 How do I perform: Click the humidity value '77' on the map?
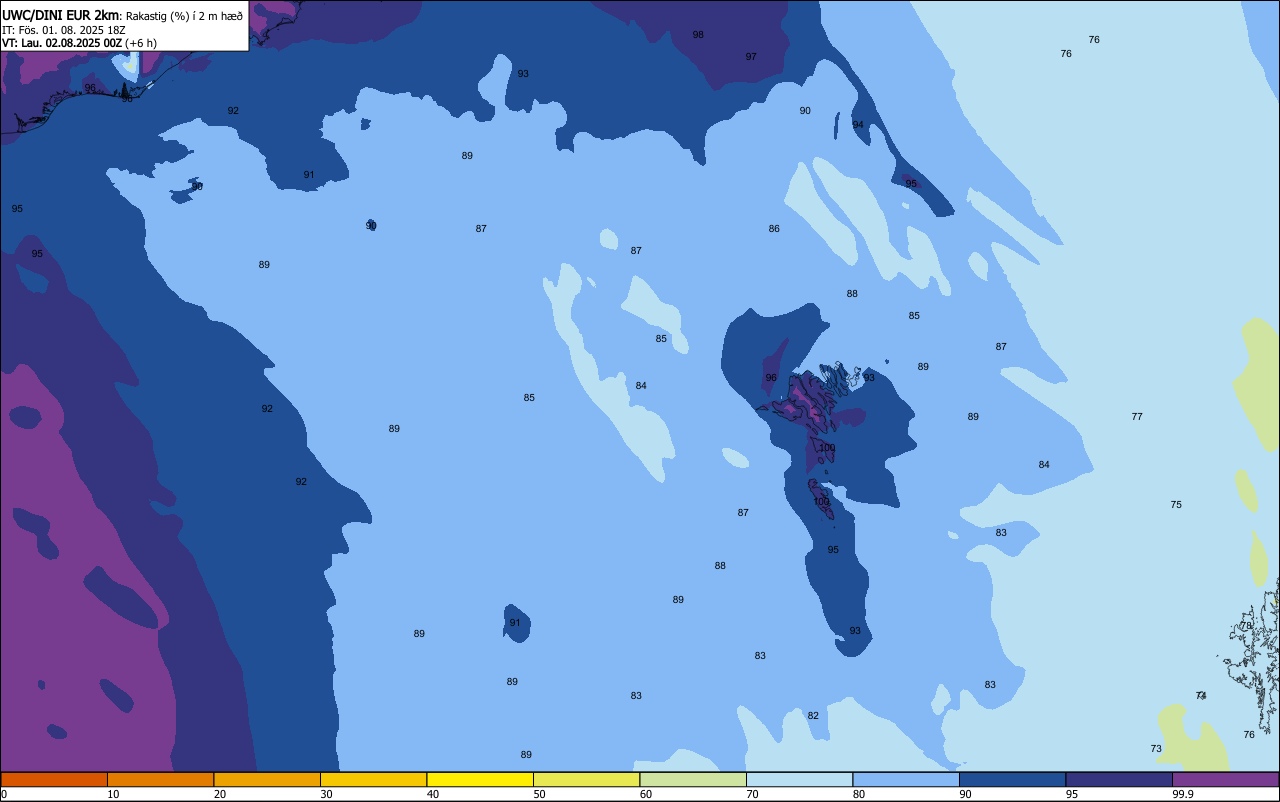click(1137, 417)
